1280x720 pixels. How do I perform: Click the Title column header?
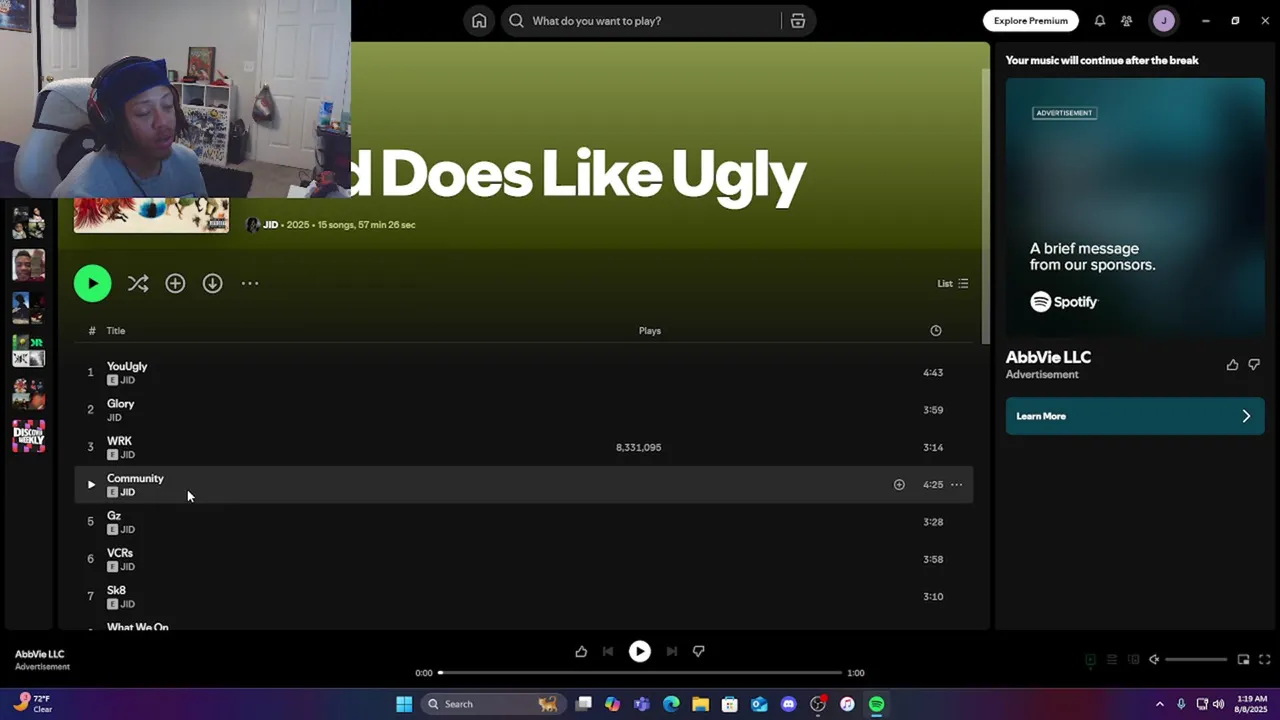[116, 331]
